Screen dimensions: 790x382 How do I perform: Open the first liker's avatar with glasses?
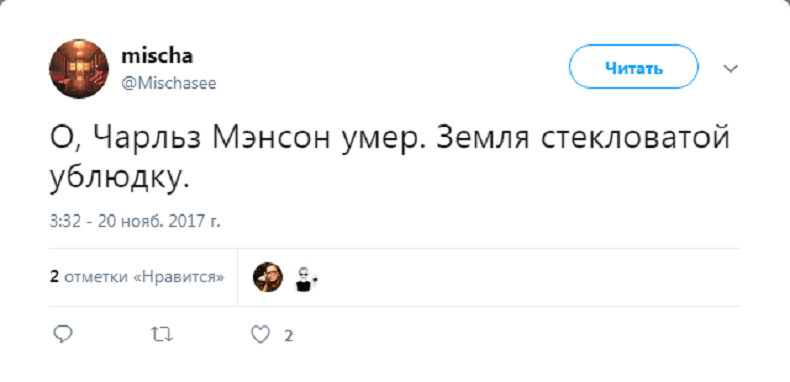268,277
